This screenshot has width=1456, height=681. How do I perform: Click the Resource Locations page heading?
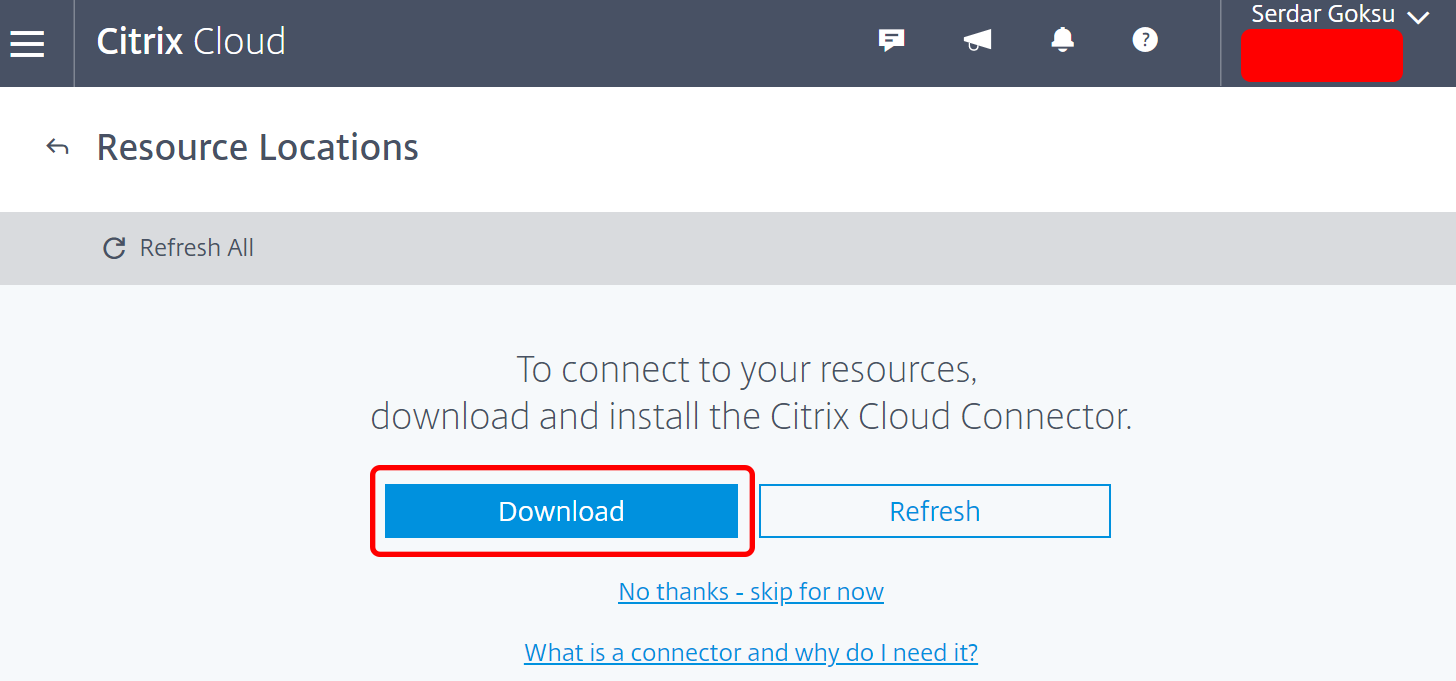(x=258, y=148)
